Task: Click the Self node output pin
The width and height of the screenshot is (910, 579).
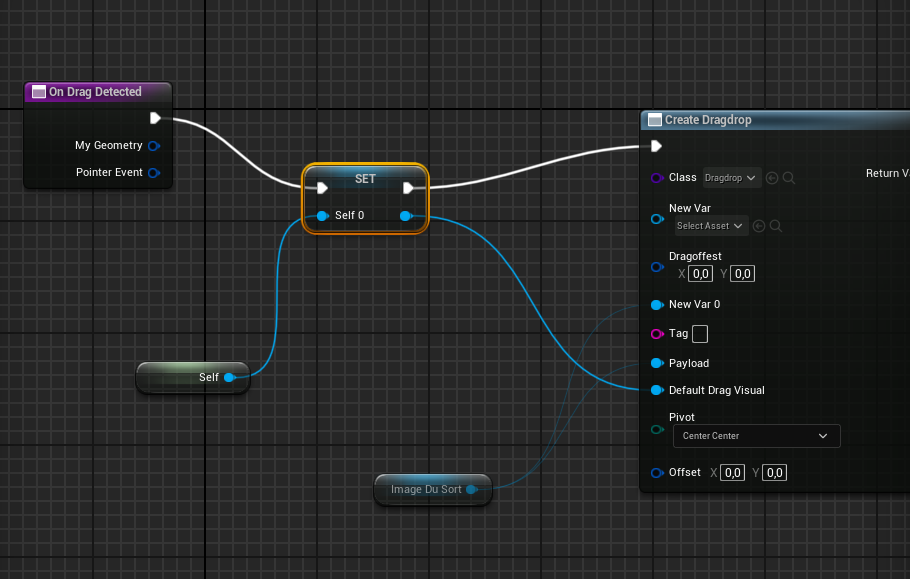Action: tap(229, 378)
